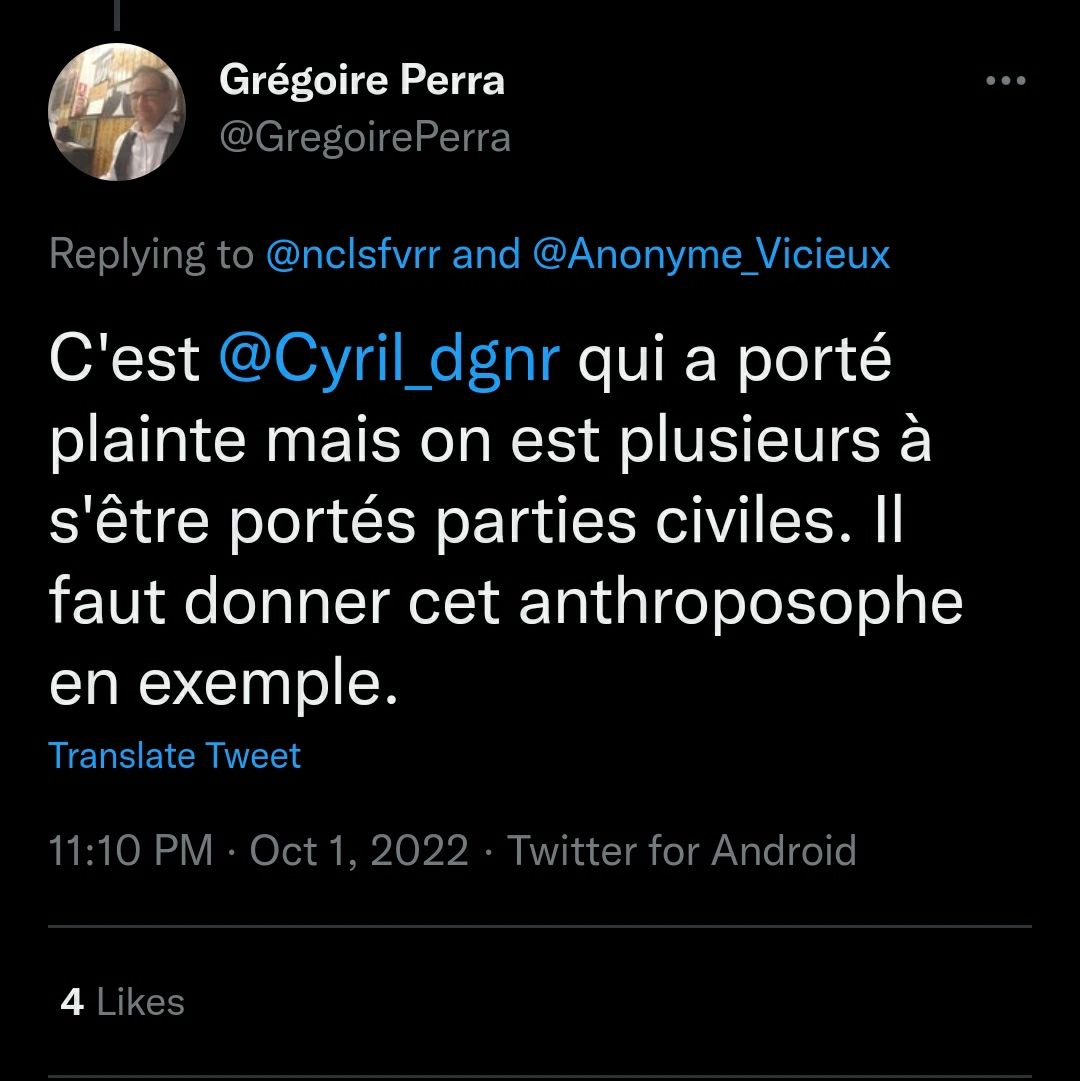Image resolution: width=1080 pixels, height=1081 pixels.
Task: Click the number 4 likes count
Action: click(72, 1002)
